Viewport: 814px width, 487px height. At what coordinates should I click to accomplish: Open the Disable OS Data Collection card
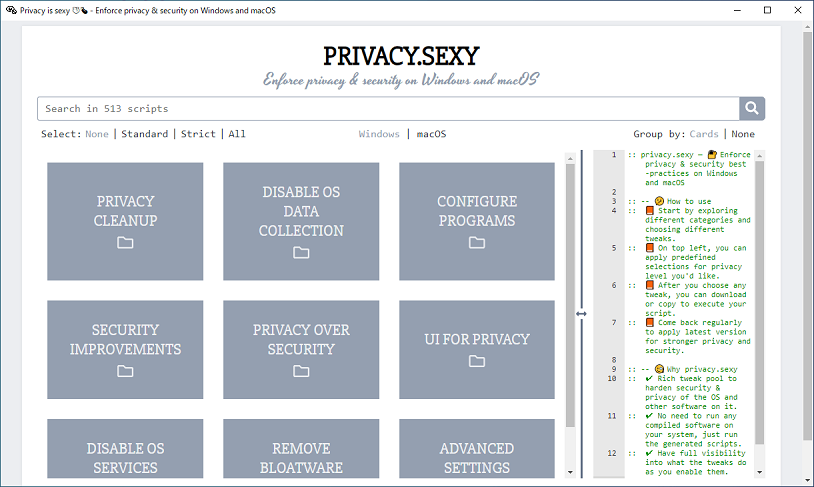pos(301,221)
